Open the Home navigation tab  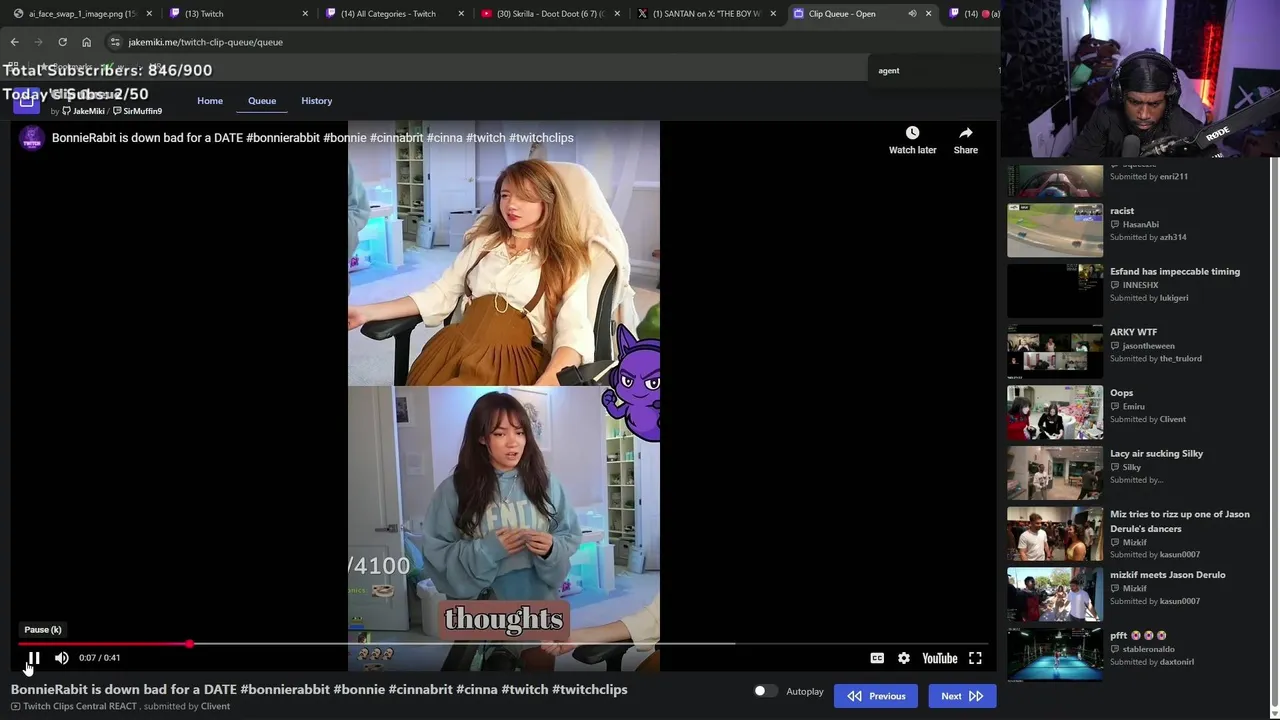coord(210,101)
